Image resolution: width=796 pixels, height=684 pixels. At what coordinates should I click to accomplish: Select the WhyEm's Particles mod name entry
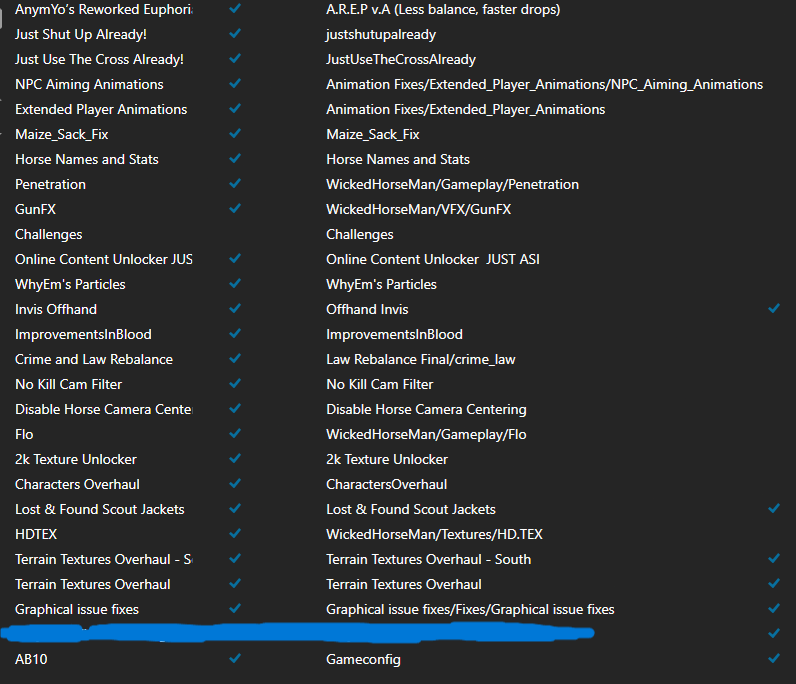(70, 284)
